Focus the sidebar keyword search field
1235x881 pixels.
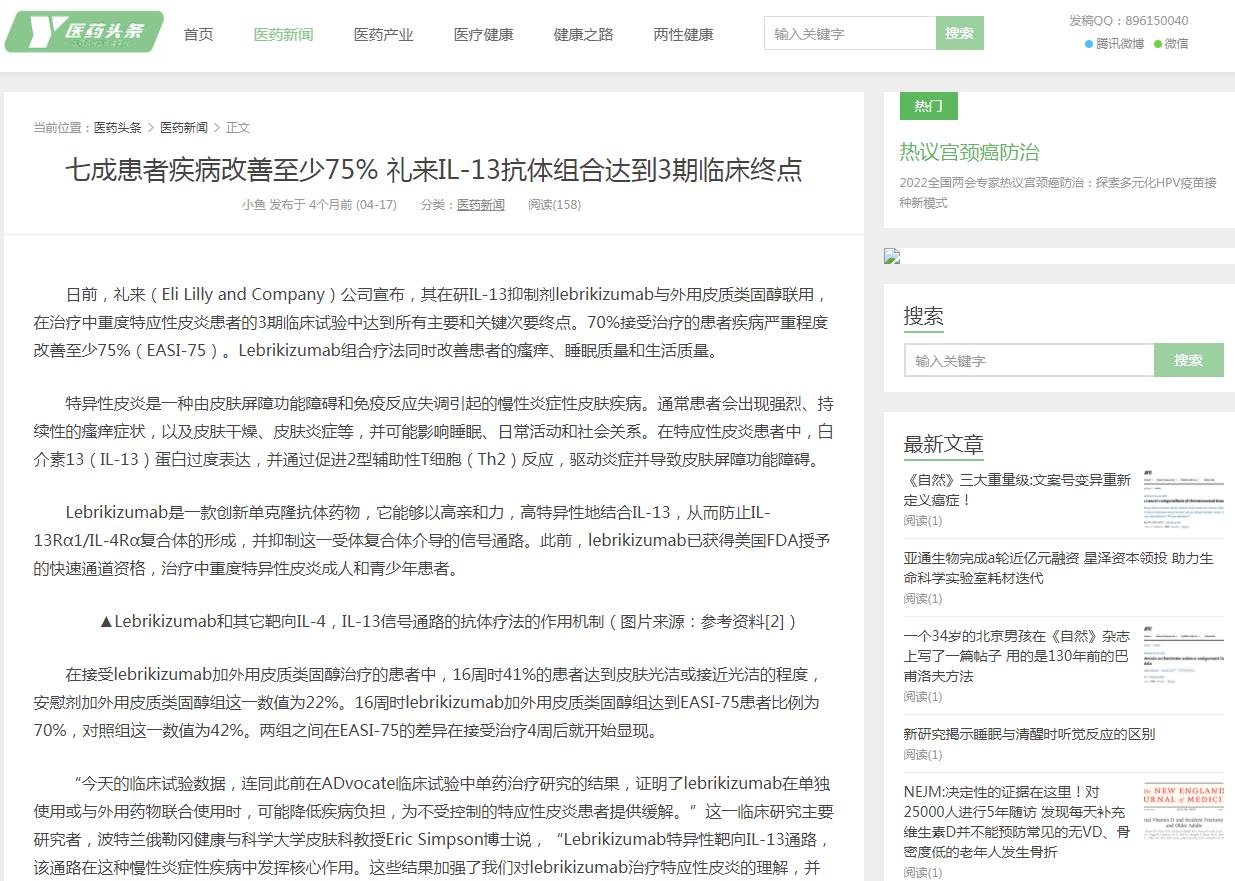tap(1029, 360)
